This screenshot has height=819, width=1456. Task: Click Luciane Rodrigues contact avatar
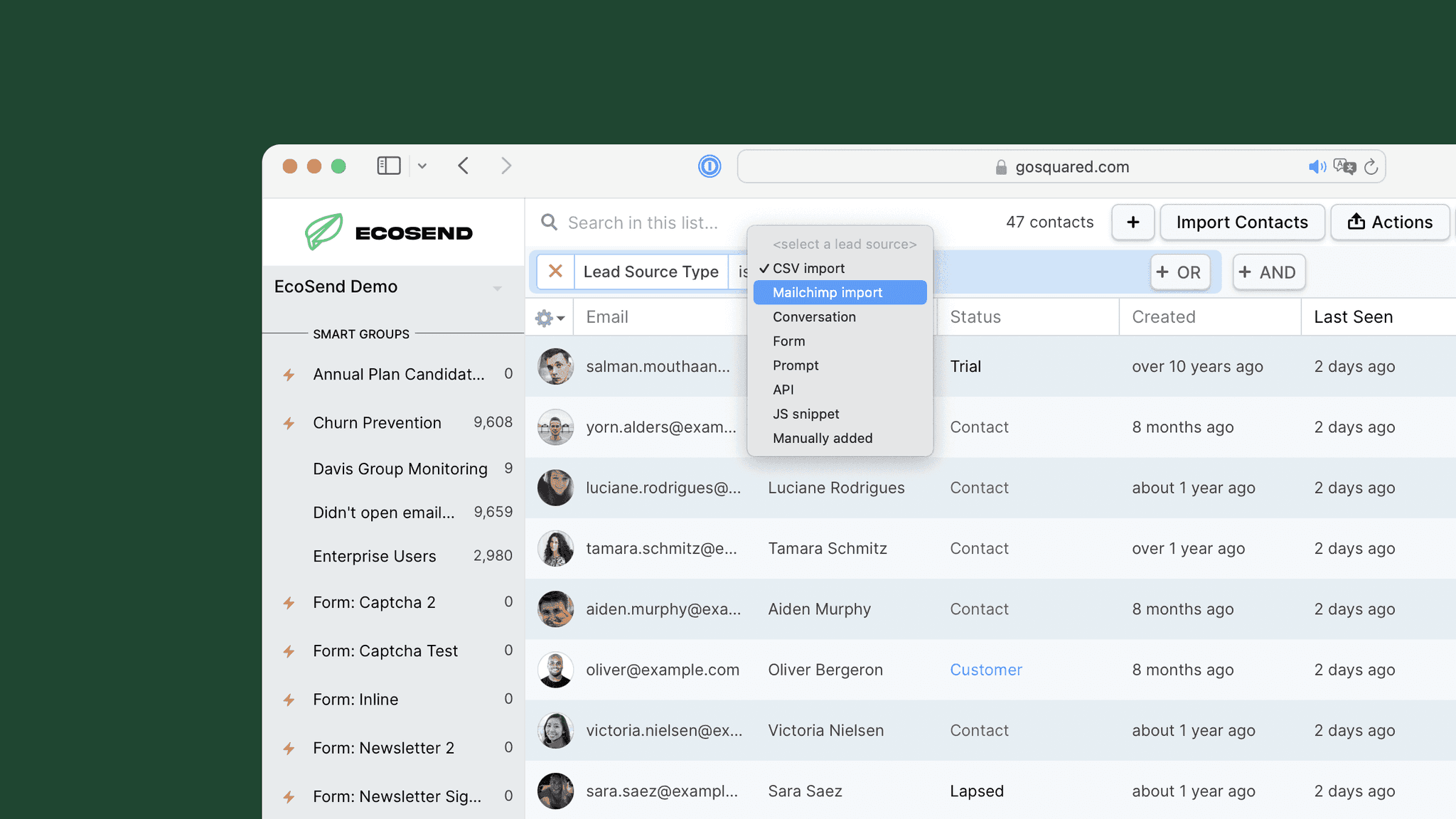tap(555, 488)
